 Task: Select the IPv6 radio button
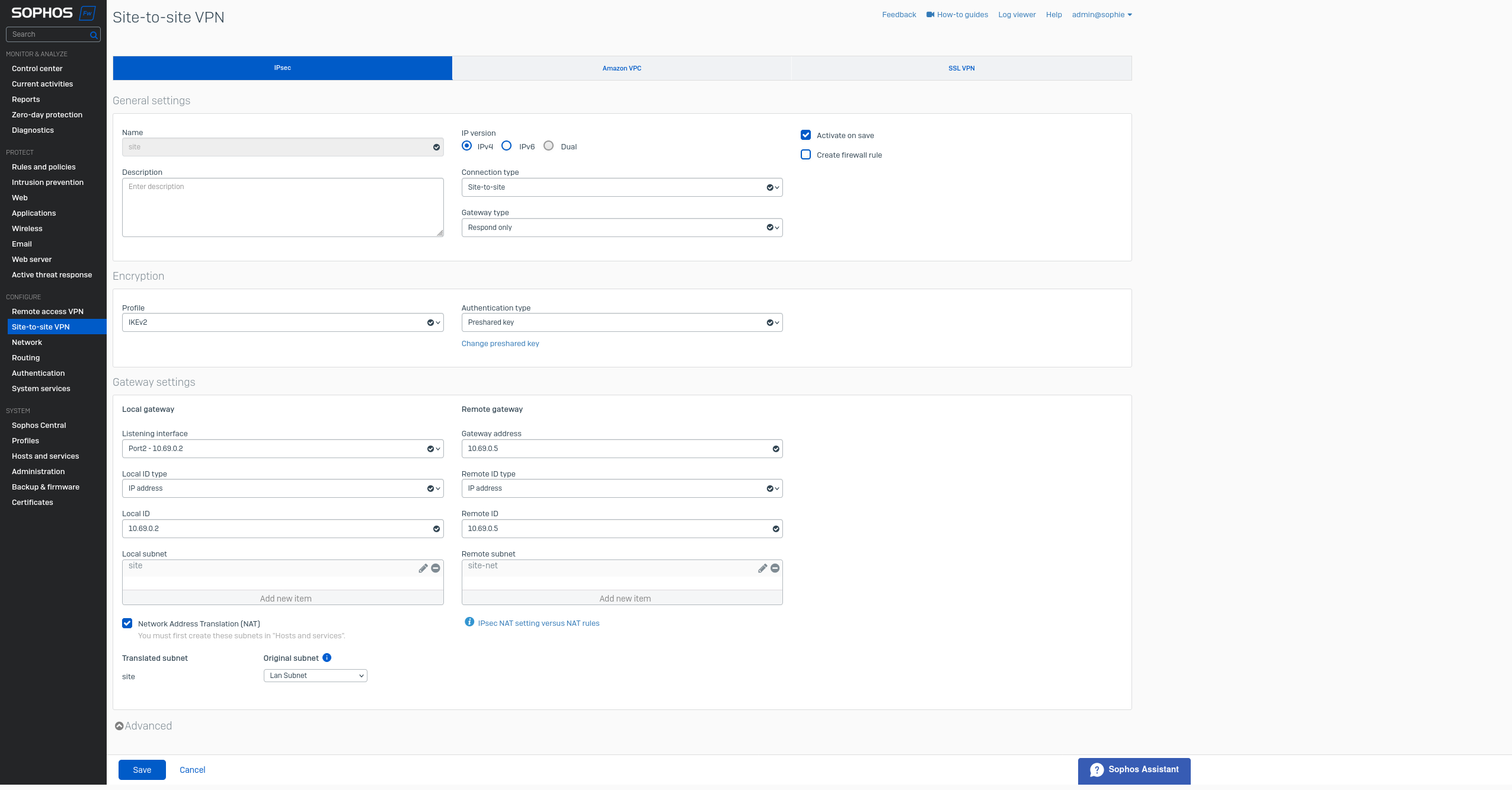point(506,146)
